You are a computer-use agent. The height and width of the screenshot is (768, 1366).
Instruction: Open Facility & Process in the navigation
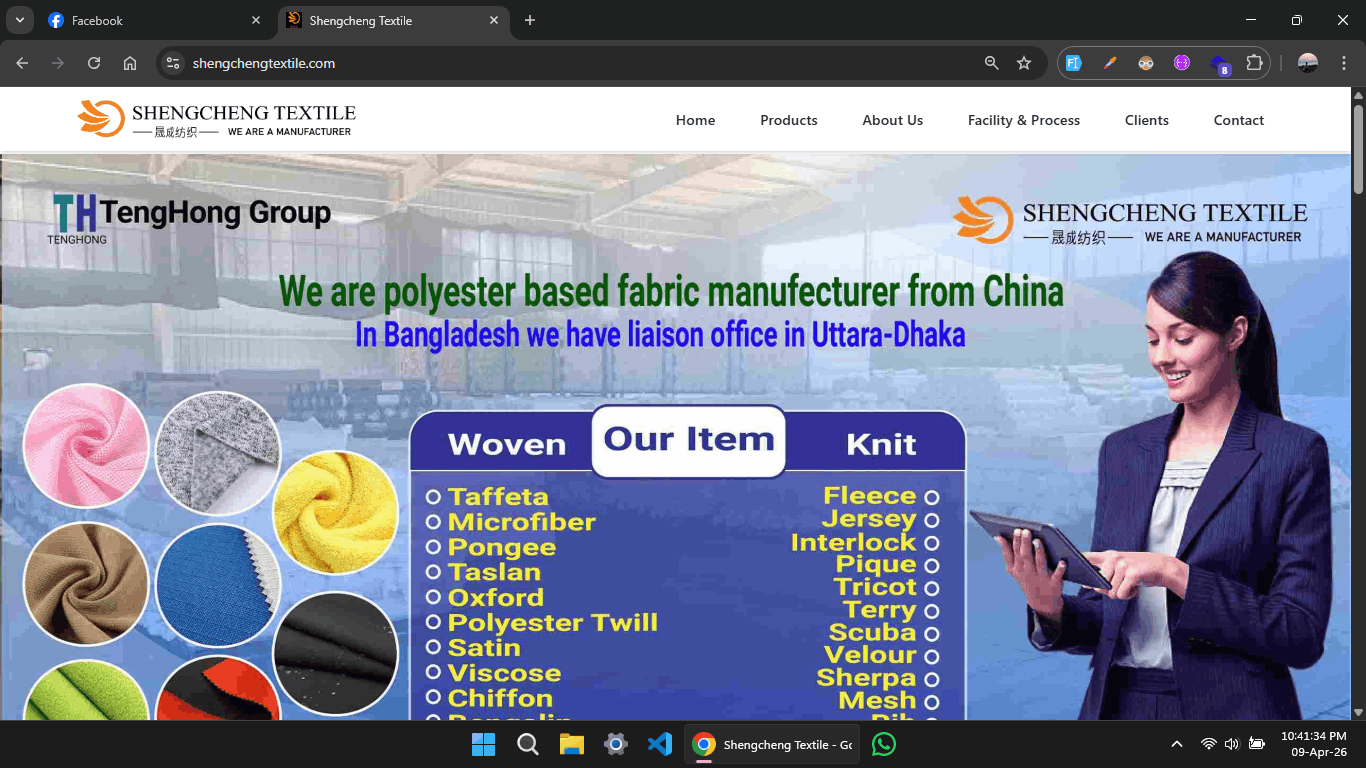(1023, 120)
